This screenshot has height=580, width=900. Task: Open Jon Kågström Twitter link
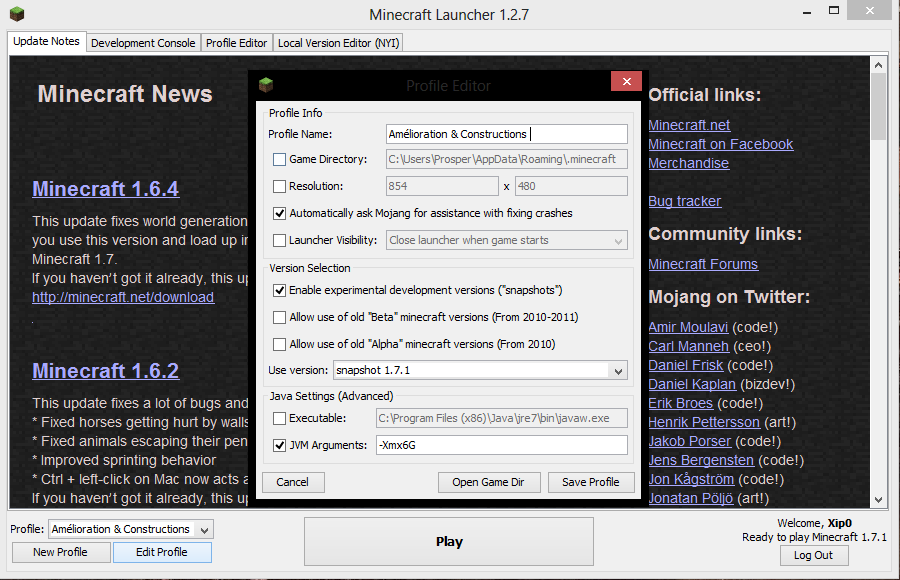click(x=691, y=479)
